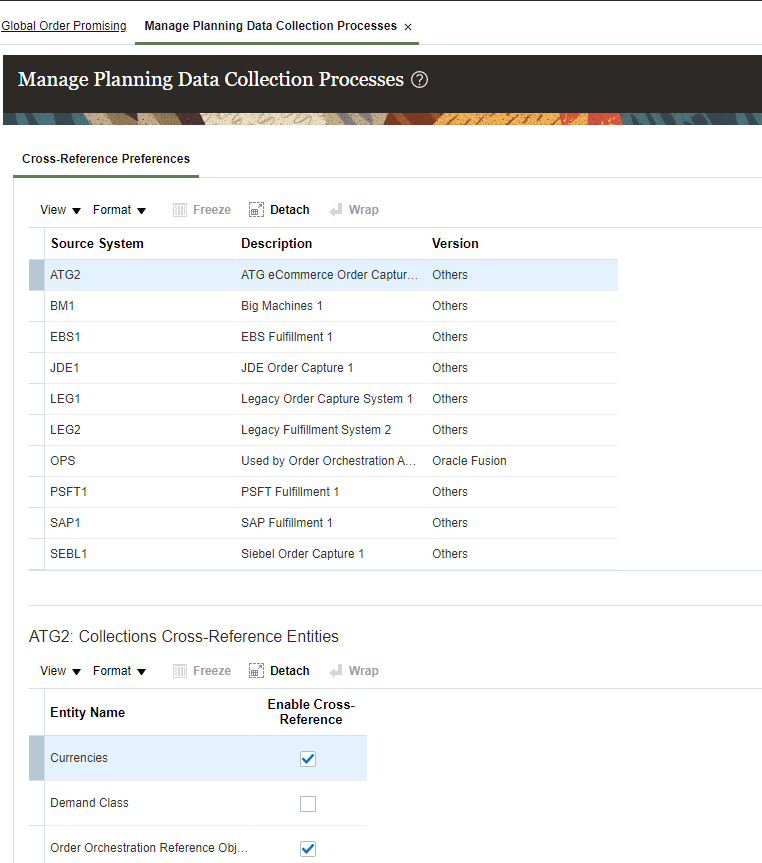Click Wrap icon in source system toolbar
Image resolution: width=762 pixels, height=863 pixels.
[x=336, y=210]
